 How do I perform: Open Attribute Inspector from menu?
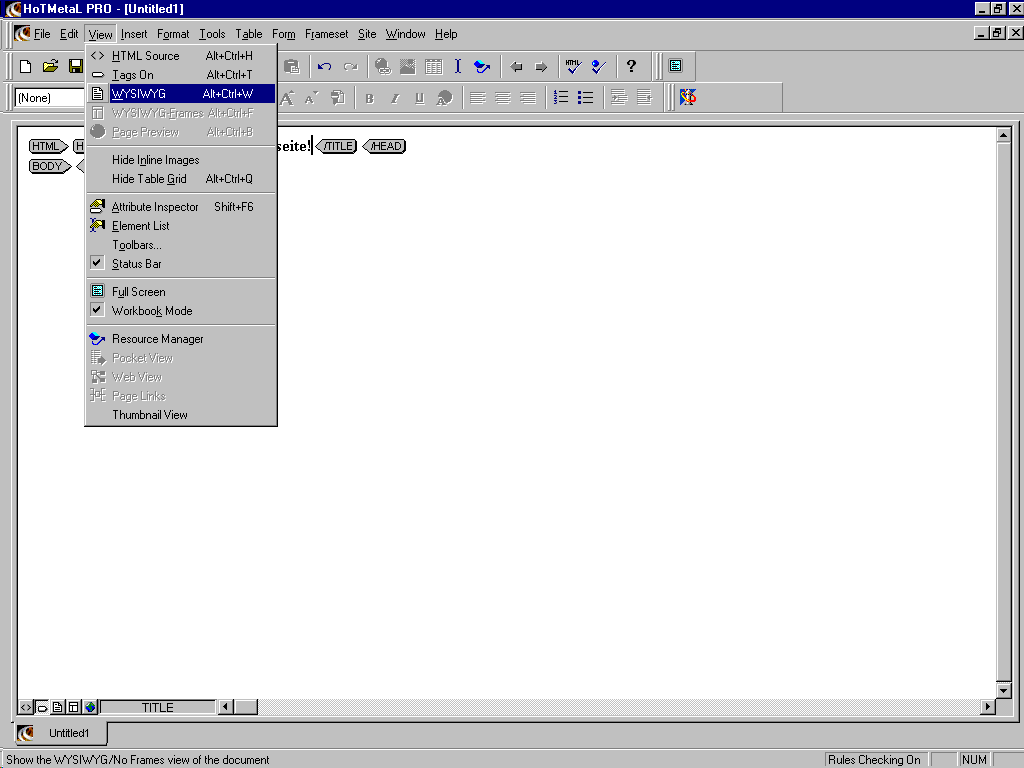pyautogui.click(x=181, y=207)
